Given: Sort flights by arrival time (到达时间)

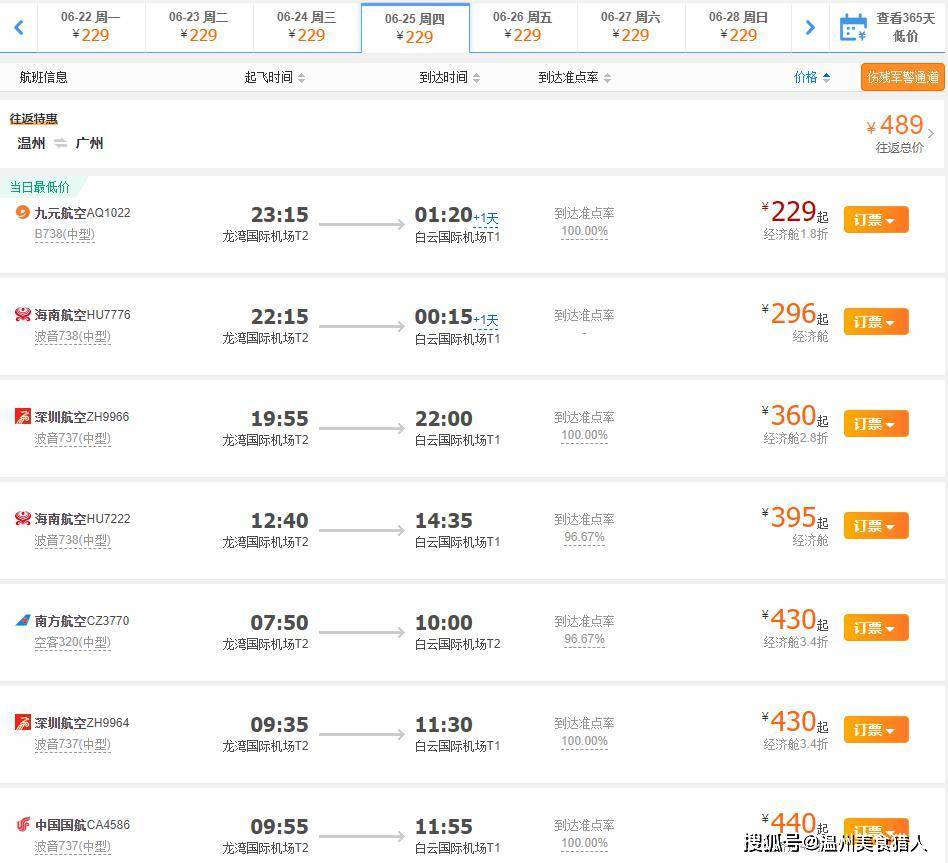Looking at the screenshot, I should 449,77.
